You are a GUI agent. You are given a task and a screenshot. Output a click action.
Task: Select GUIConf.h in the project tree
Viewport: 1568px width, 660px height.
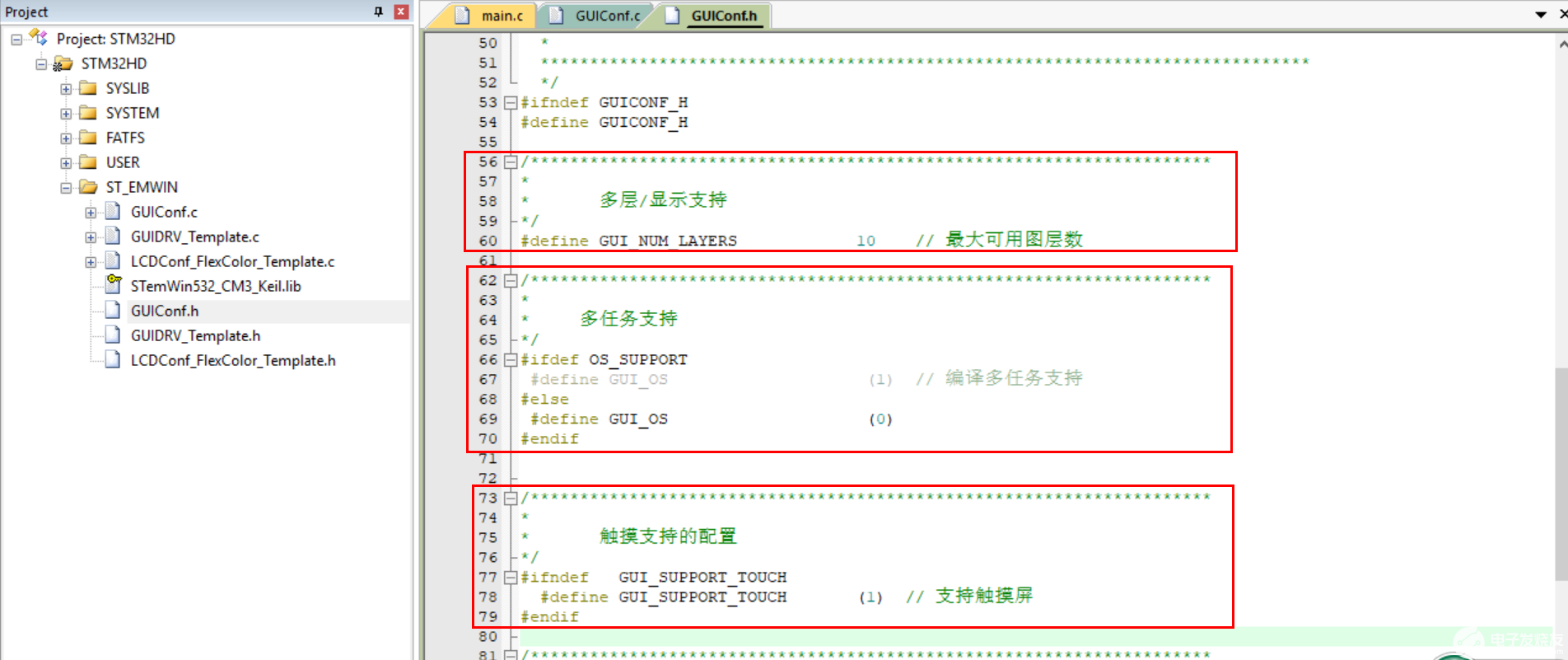(165, 311)
